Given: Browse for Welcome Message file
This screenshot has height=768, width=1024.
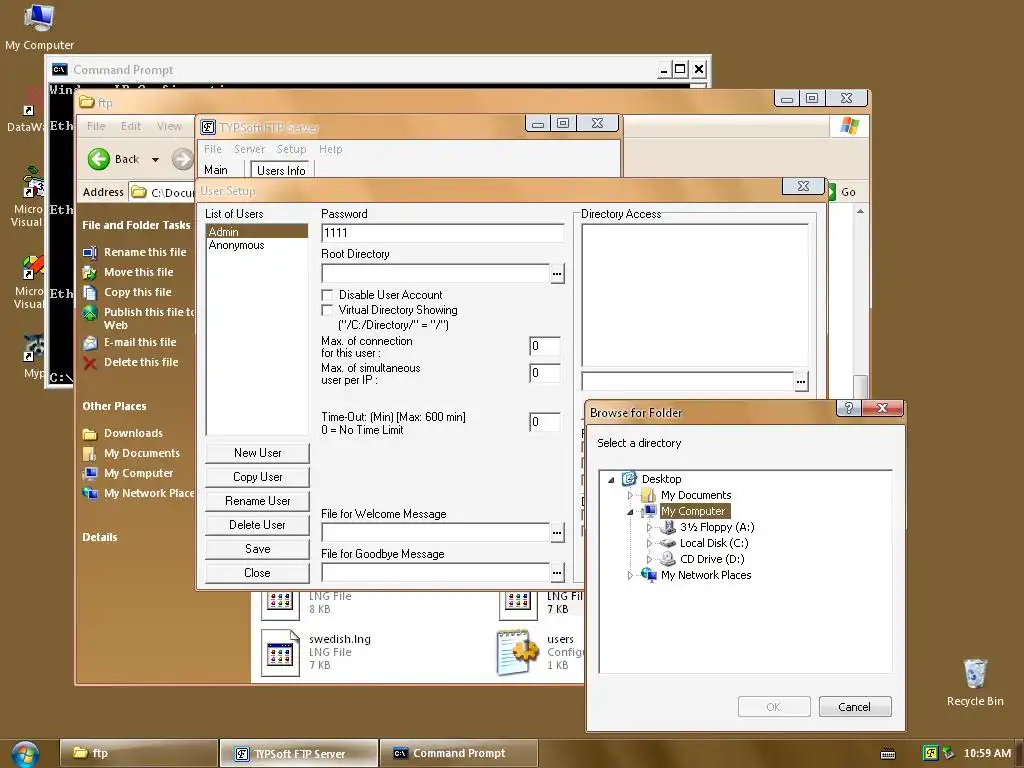Looking at the screenshot, I should click(557, 533).
